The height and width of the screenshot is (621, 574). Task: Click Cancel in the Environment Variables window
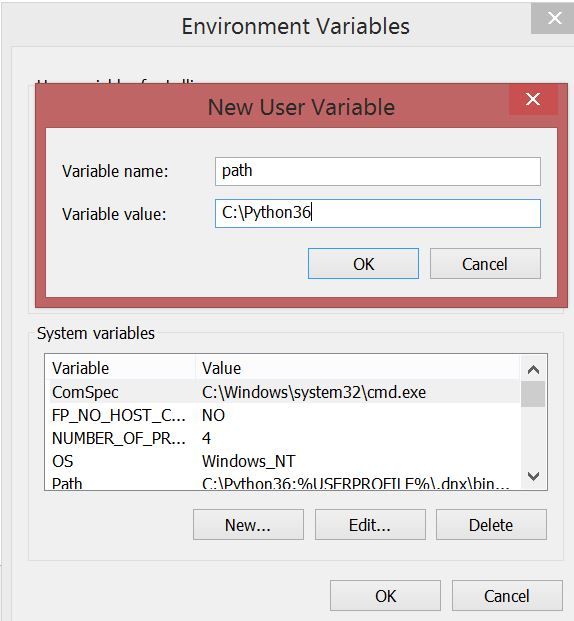507,596
